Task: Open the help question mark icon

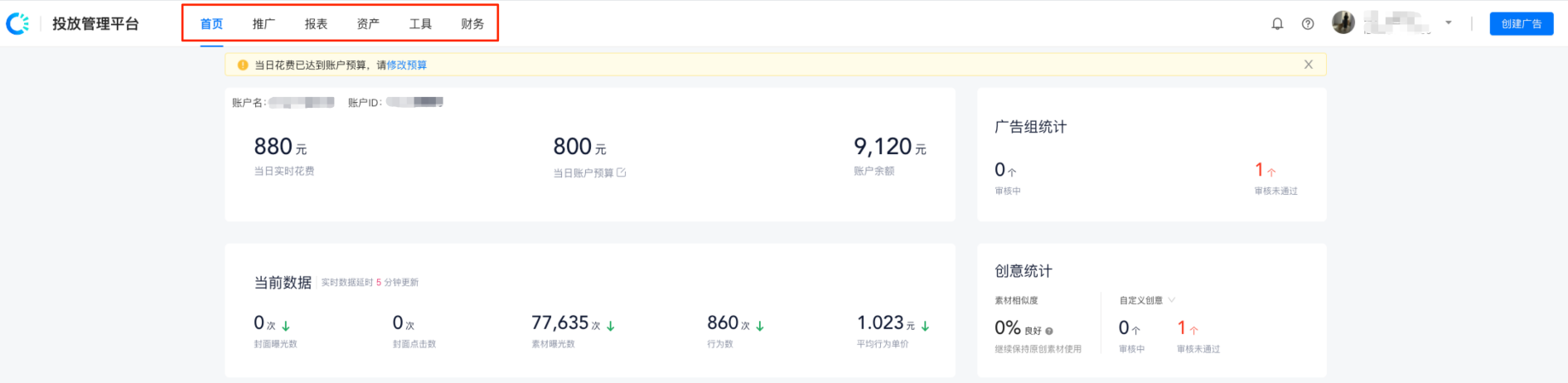Action: [1308, 24]
